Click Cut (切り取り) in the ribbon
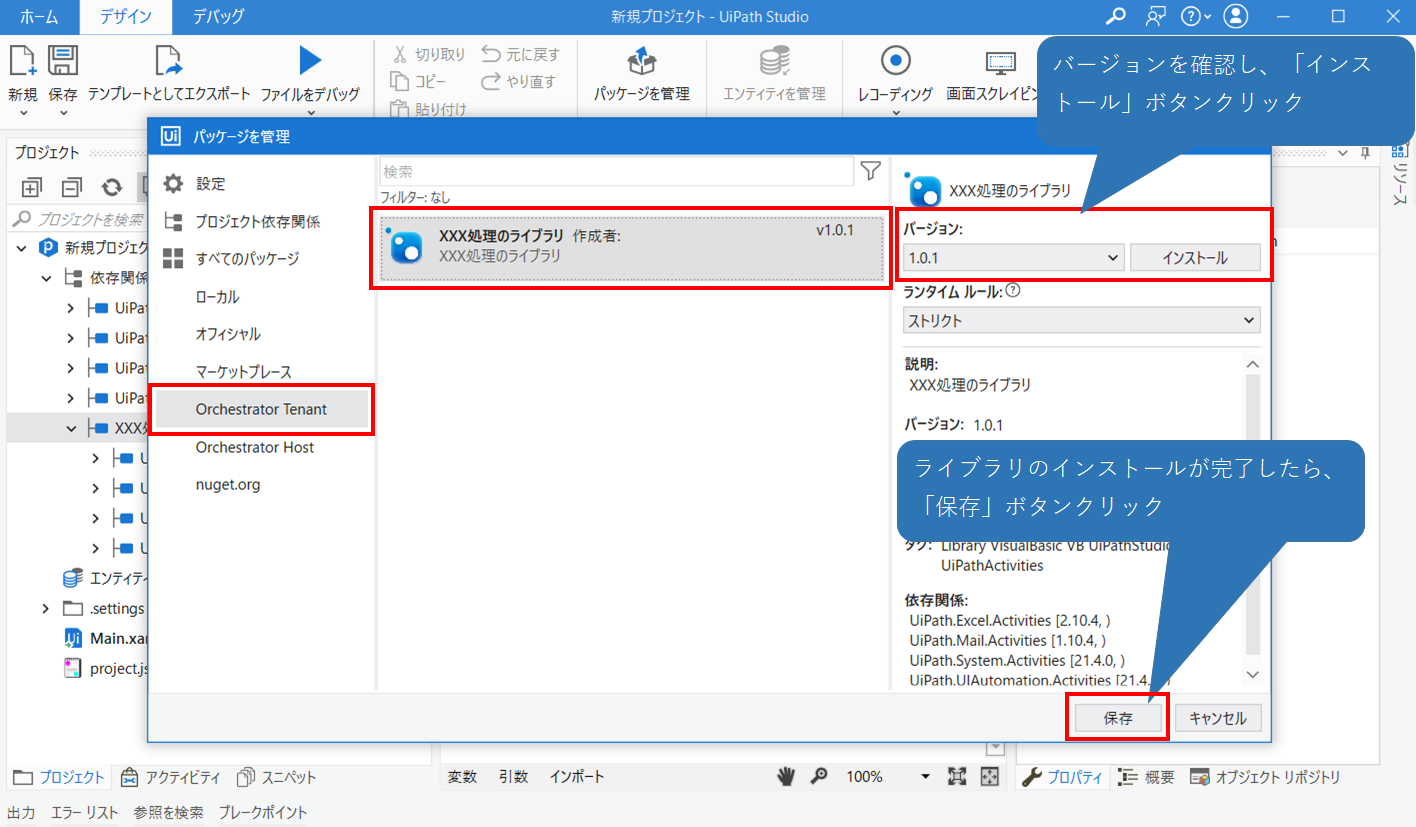The width and height of the screenshot is (1416, 827). click(429, 54)
